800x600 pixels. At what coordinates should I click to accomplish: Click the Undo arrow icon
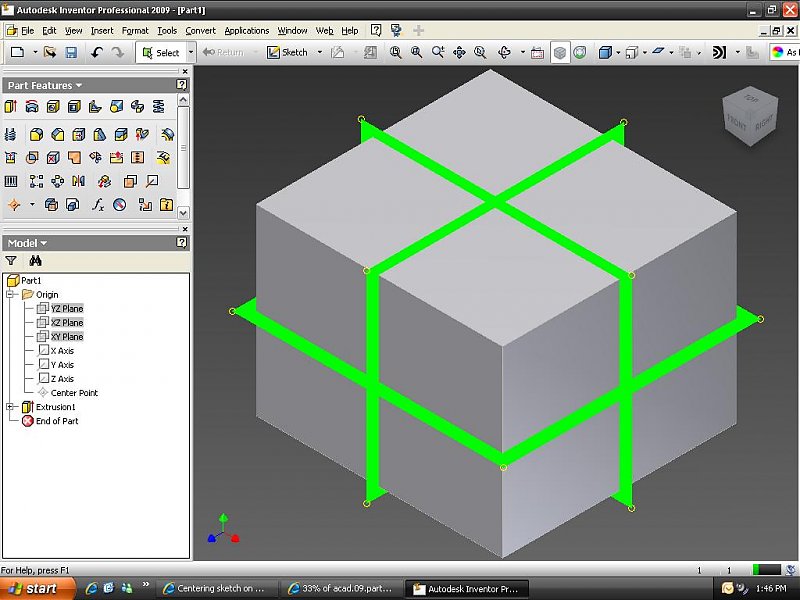point(96,52)
